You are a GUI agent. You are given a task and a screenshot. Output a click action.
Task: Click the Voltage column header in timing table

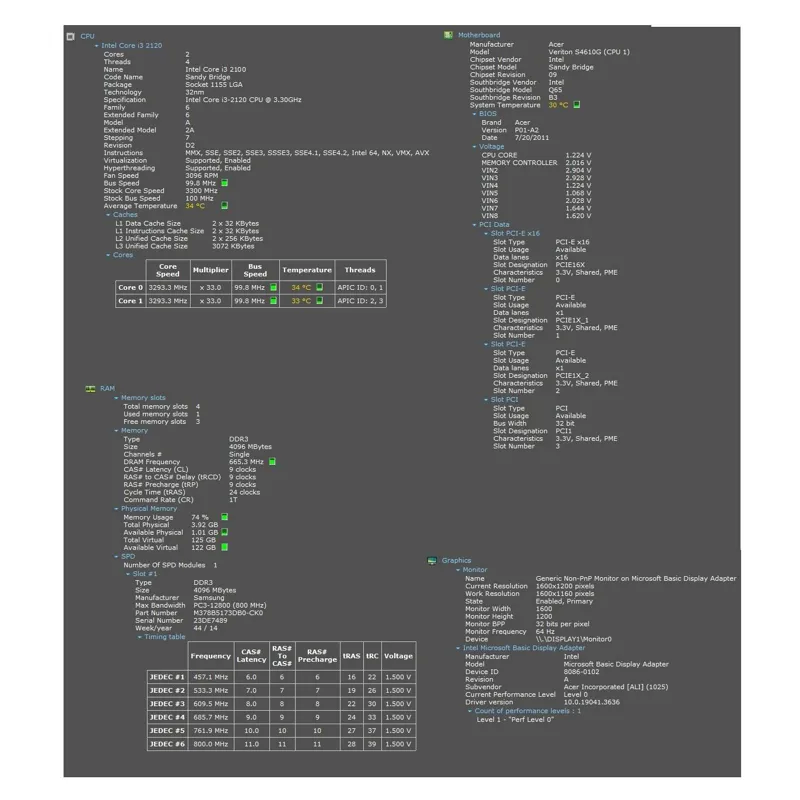pos(398,656)
